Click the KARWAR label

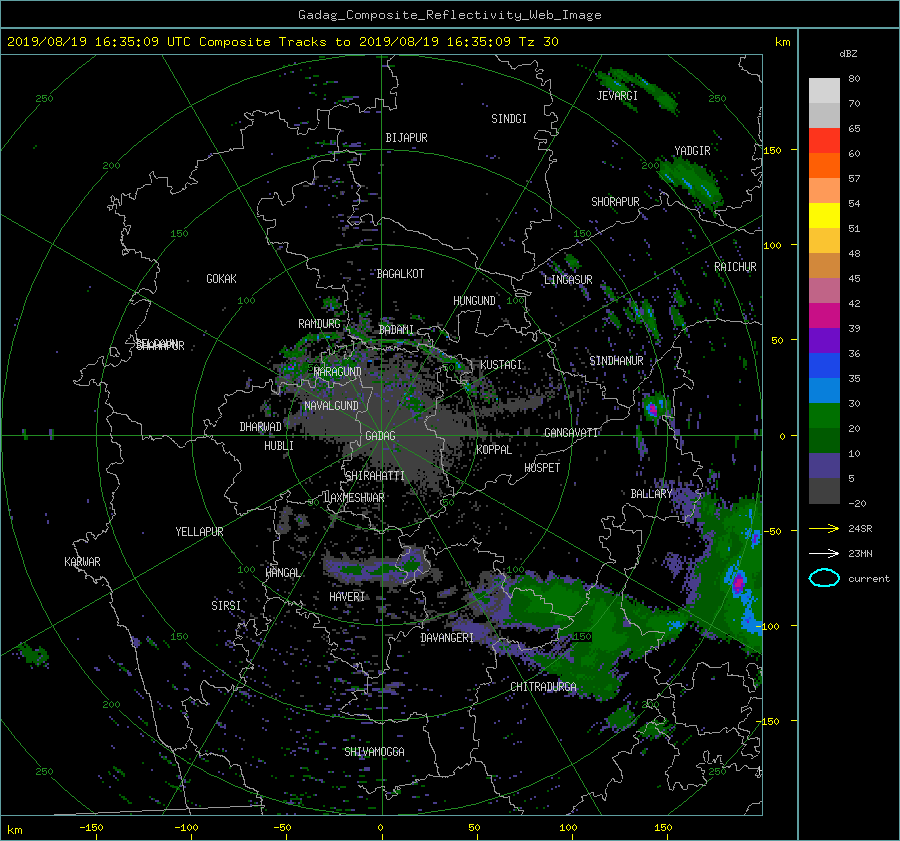click(x=82, y=562)
